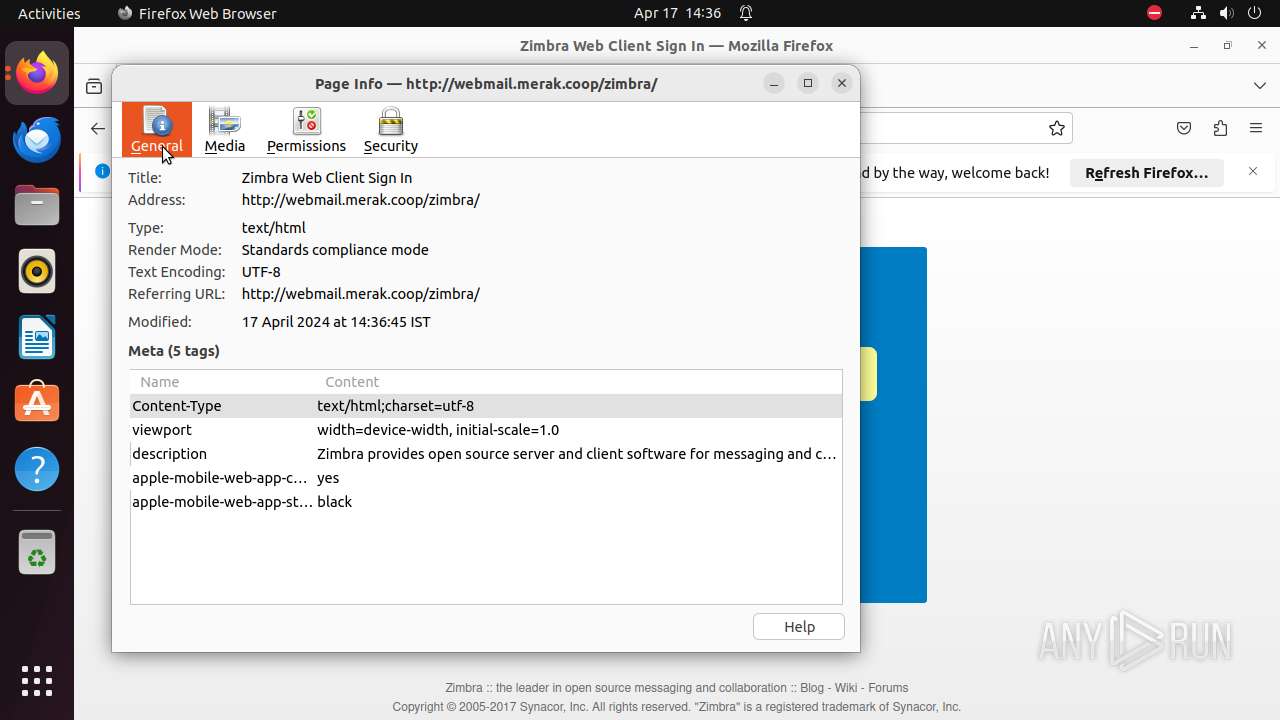Select the description meta tag row
1280x720 pixels.
[486, 454]
